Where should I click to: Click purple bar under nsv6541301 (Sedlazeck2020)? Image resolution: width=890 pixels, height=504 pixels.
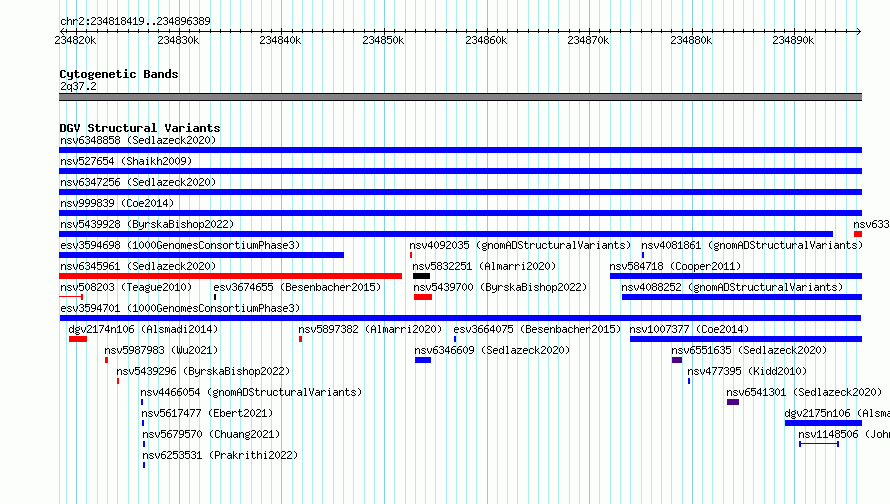pyautogui.click(x=733, y=402)
